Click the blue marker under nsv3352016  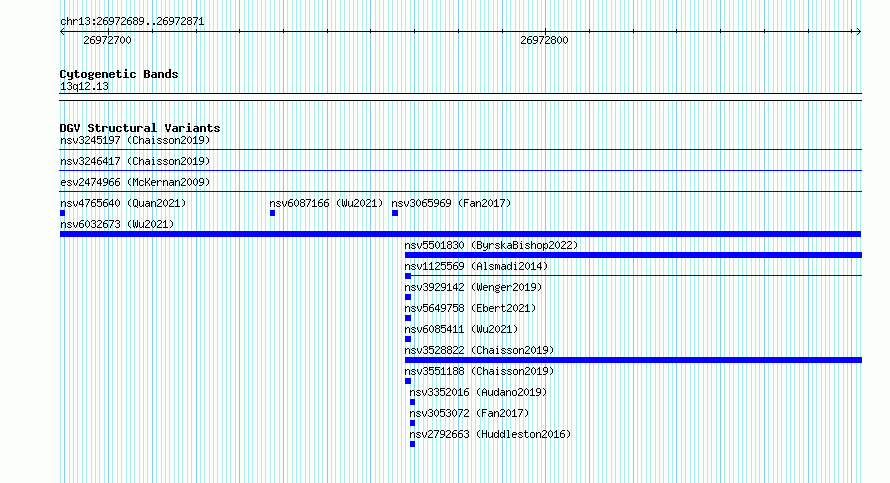(413, 402)
